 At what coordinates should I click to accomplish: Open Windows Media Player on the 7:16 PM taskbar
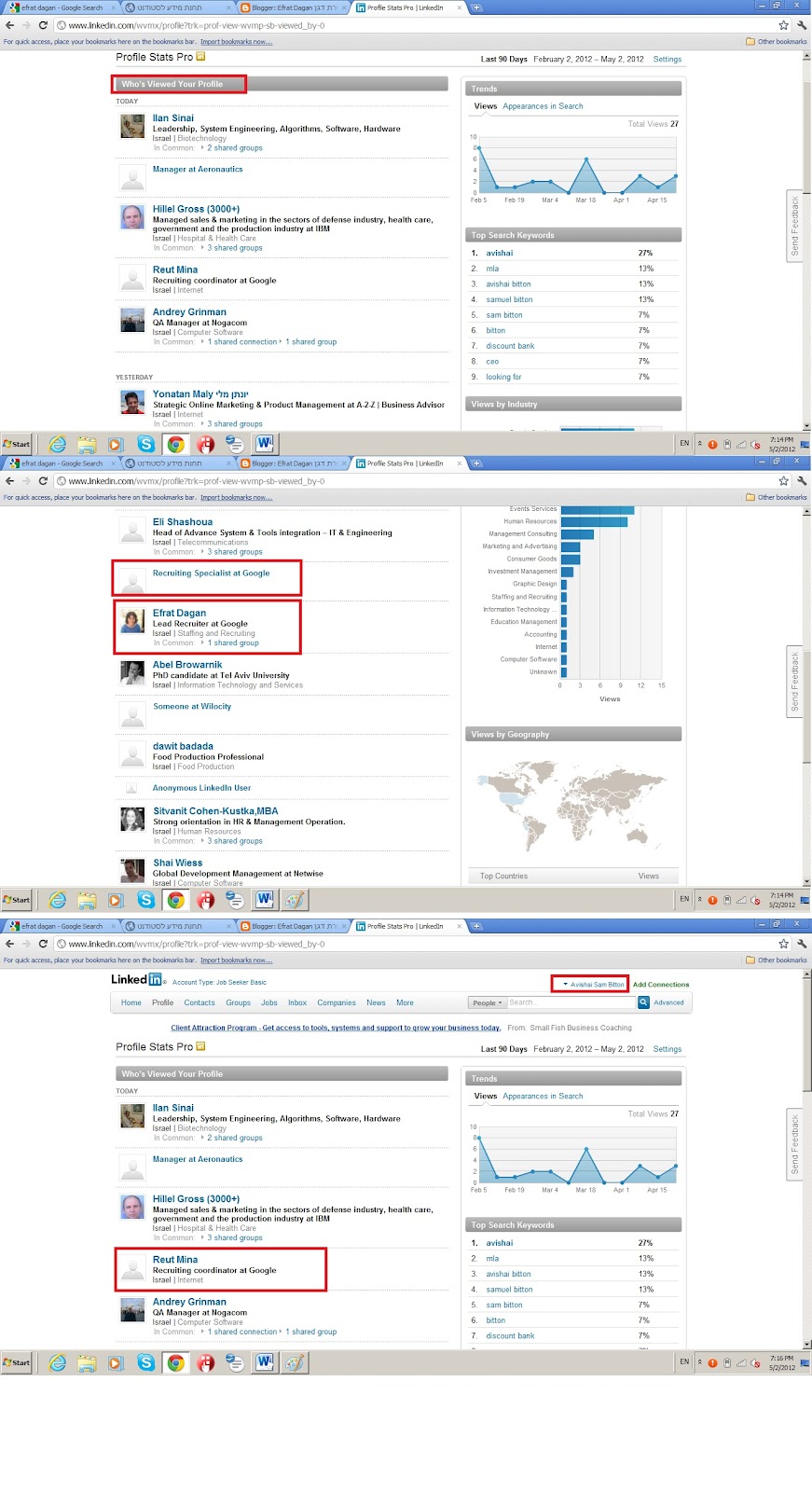[x=116, y=1363]
